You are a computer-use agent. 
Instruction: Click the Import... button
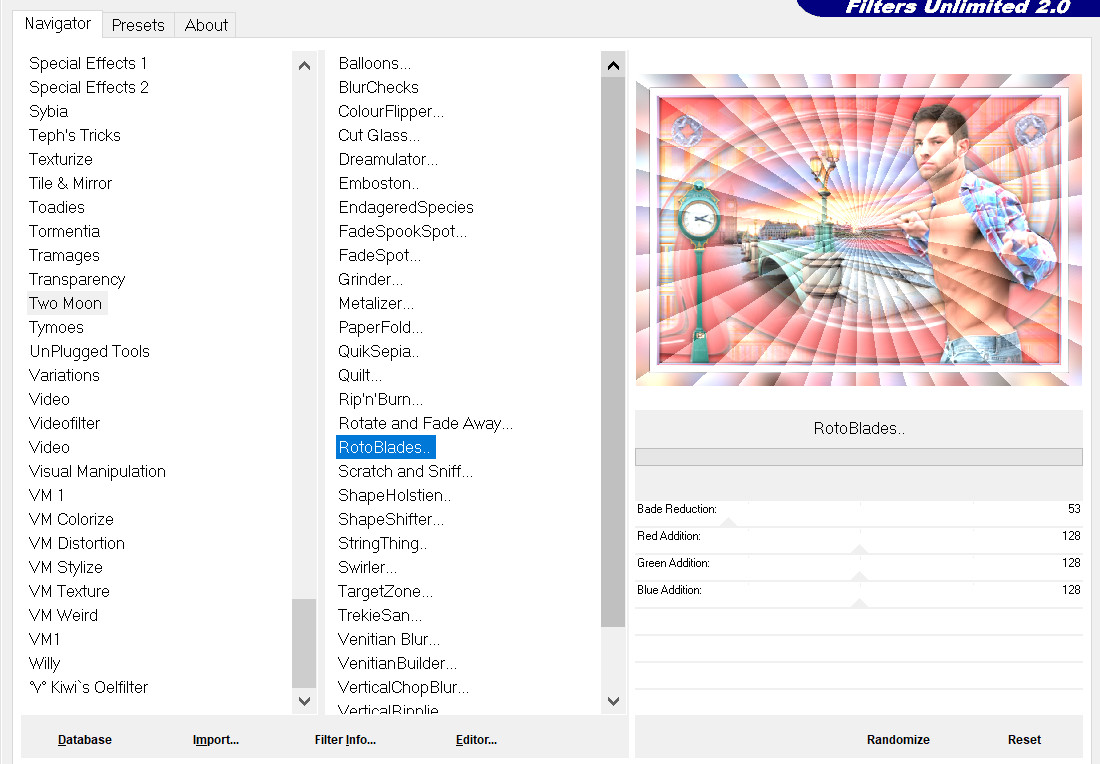point(216,740)
